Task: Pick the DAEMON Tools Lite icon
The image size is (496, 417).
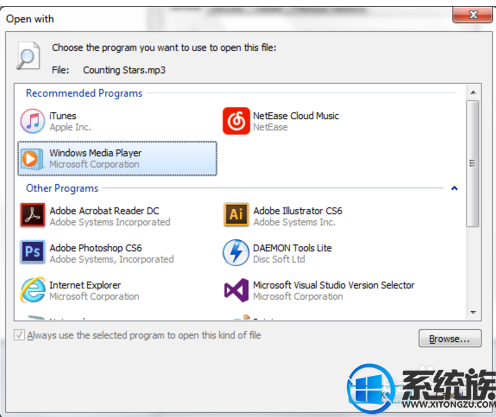Action: pyautogui.click(x=236, y=252)
